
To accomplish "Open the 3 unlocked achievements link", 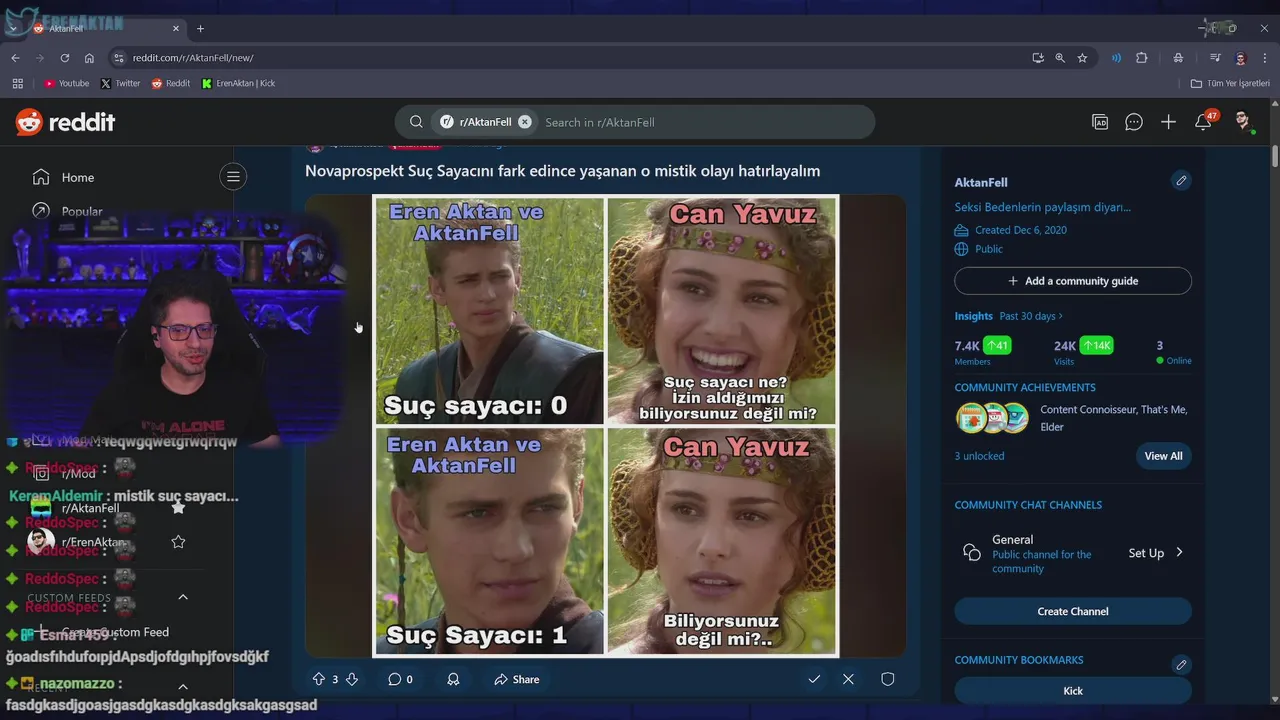I will (979, 456).
